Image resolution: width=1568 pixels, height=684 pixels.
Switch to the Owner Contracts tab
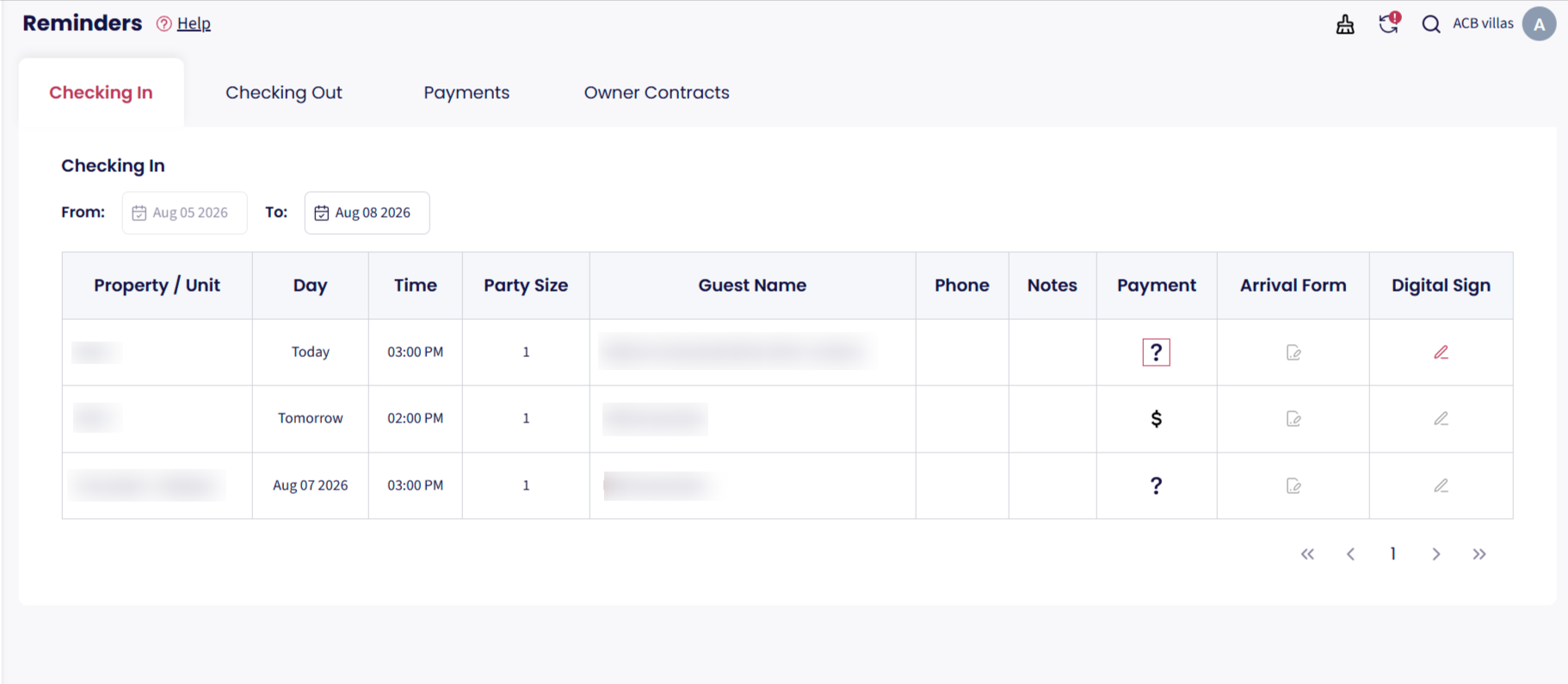[657, 93]
